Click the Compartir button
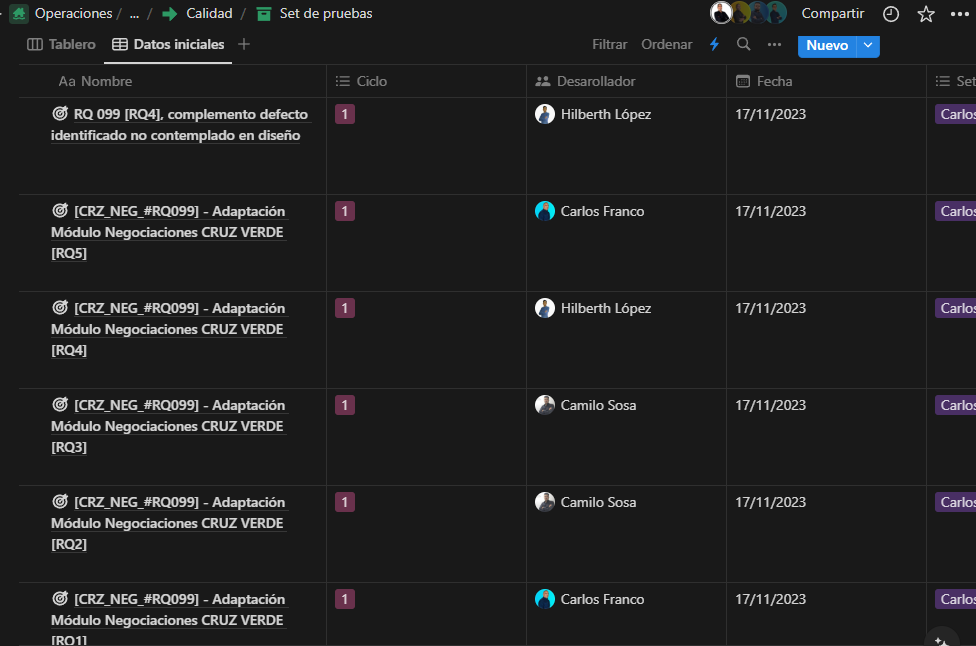 [832, 14]
